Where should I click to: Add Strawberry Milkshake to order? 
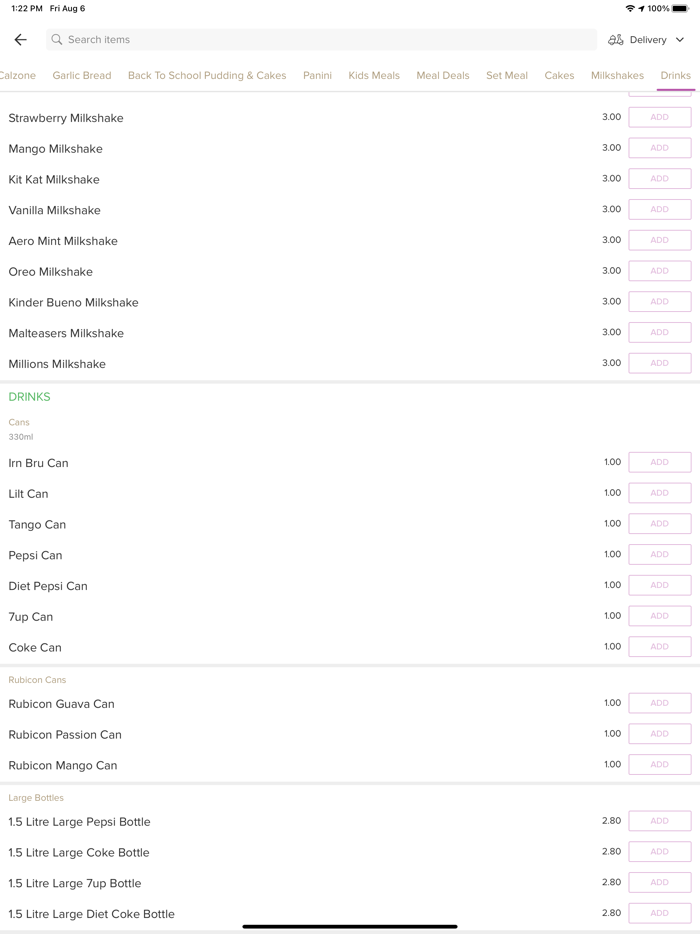(659, 117)
